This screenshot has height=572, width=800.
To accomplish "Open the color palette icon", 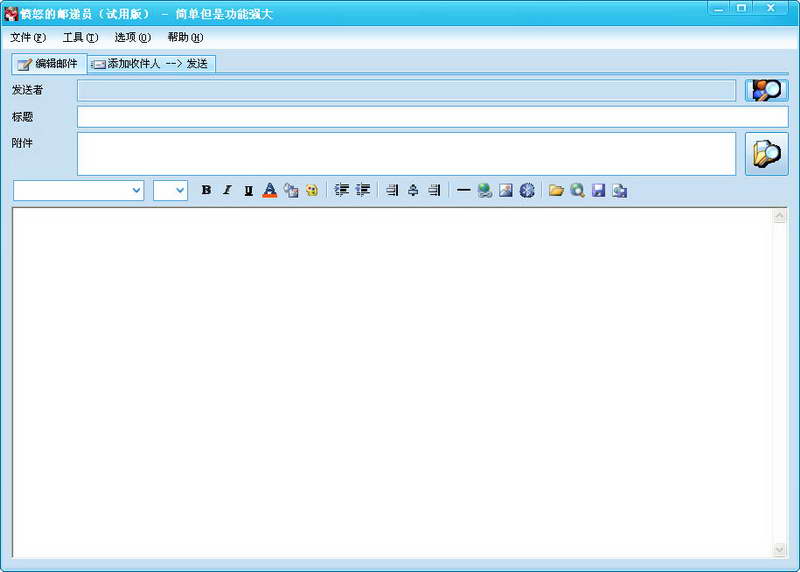I will coord(312,190).
